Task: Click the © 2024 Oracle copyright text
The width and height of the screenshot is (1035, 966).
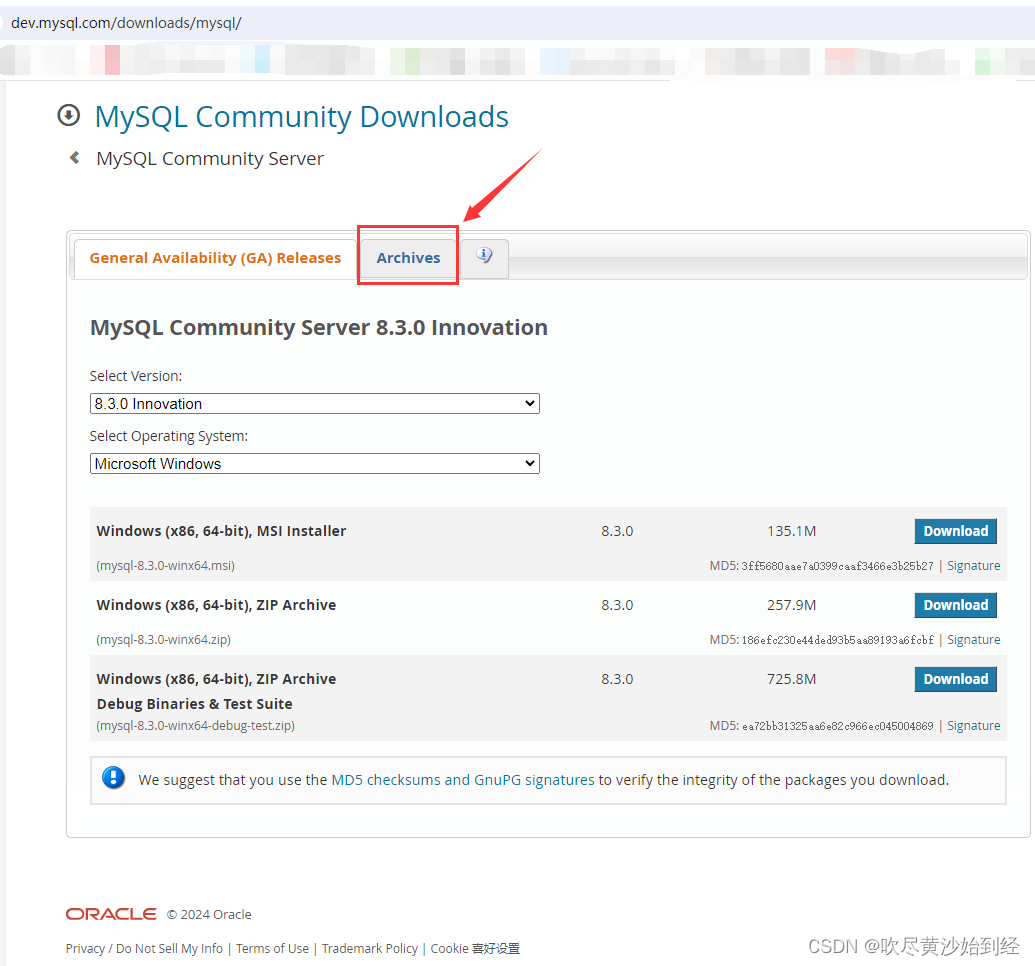Action: click(209, 914)
